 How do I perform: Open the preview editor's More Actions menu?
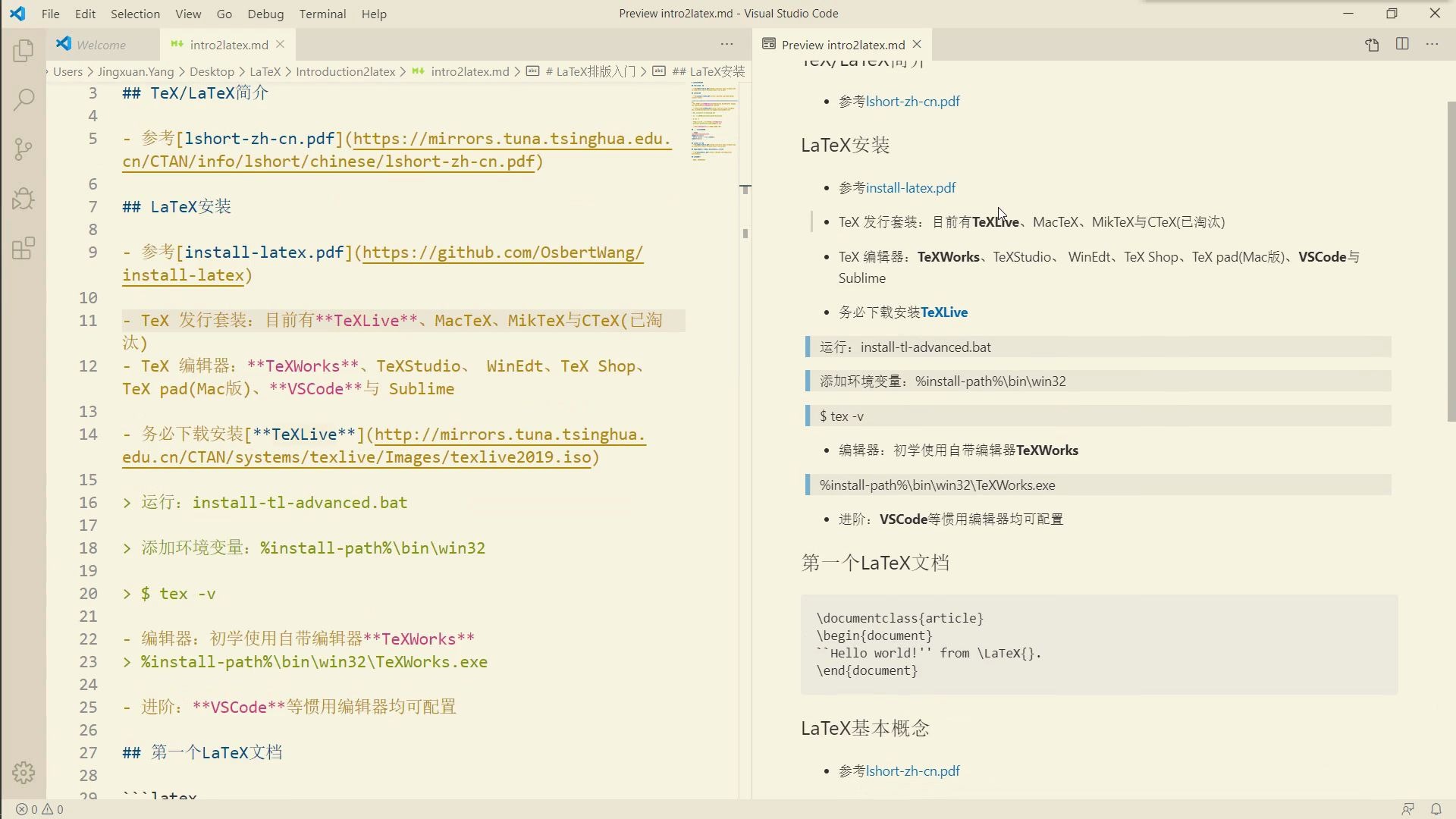(1432, 45)
